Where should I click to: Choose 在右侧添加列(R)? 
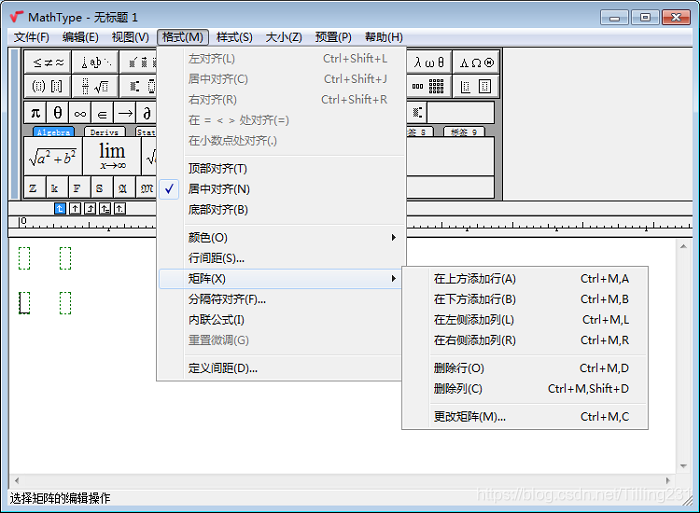point(525,340)
